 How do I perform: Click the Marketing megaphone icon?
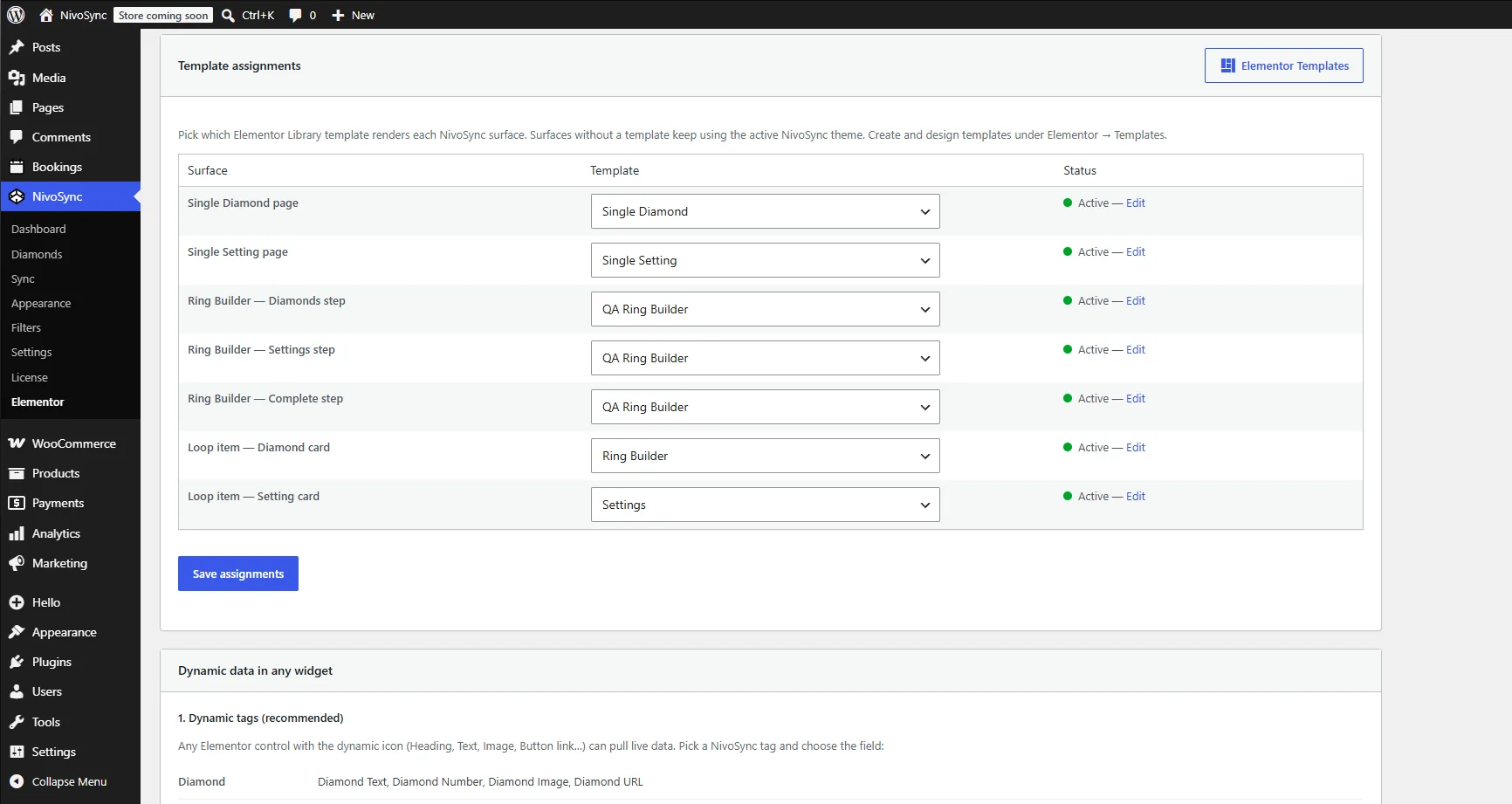coord(17,563)
